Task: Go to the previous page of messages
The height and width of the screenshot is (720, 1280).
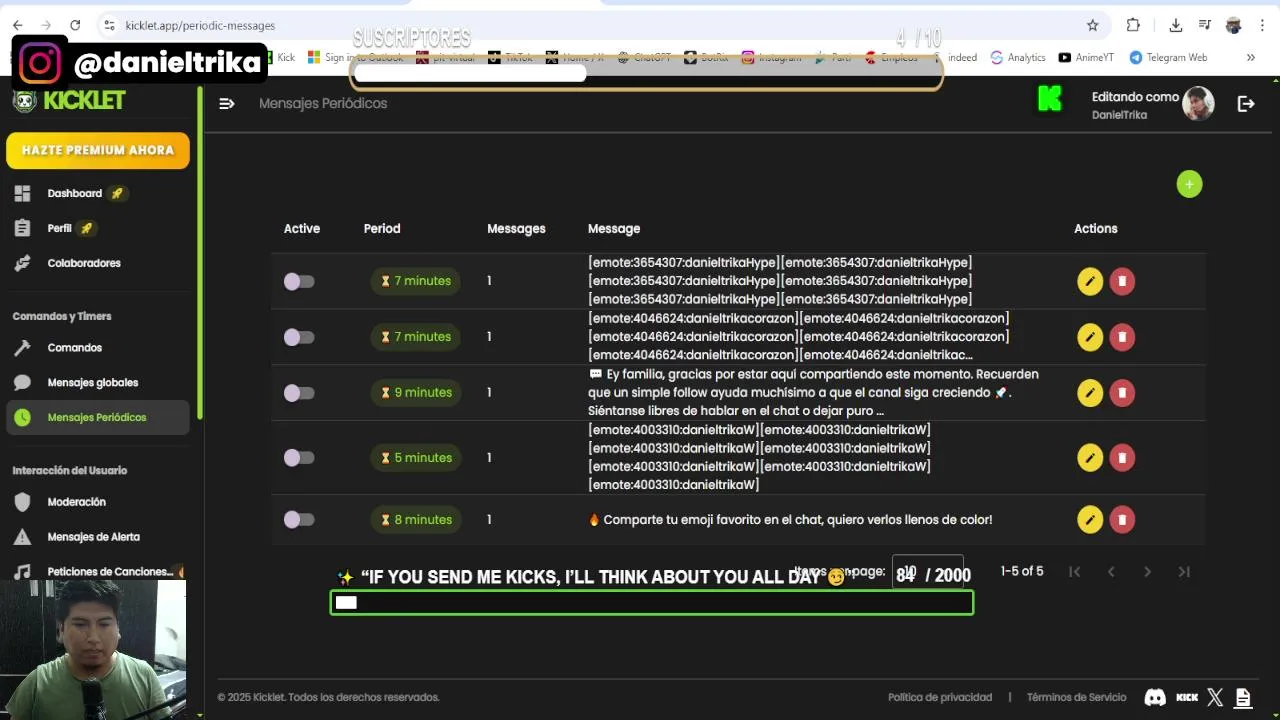Action: pyautogui.click(x=1111, y=572)
